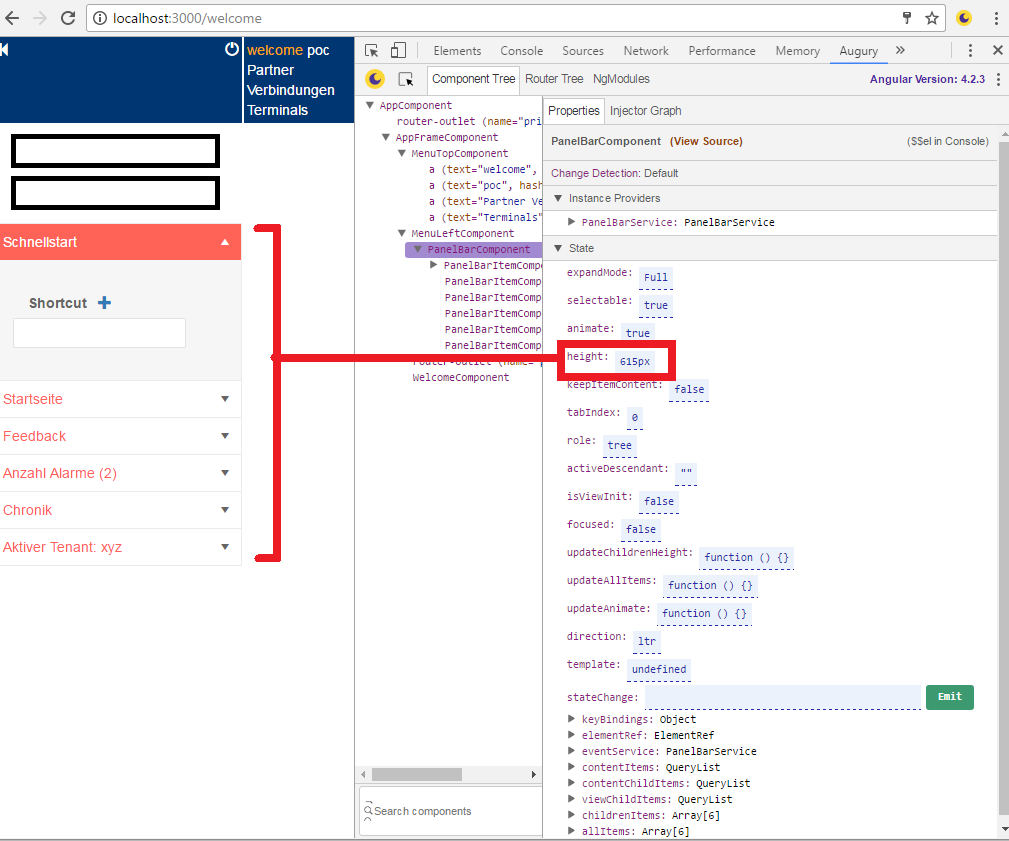Click the Augury moon logo icon
Image resolution: width=1009 pixels, height=841 pixels.
pyautogui.click(x=375, y=79)
